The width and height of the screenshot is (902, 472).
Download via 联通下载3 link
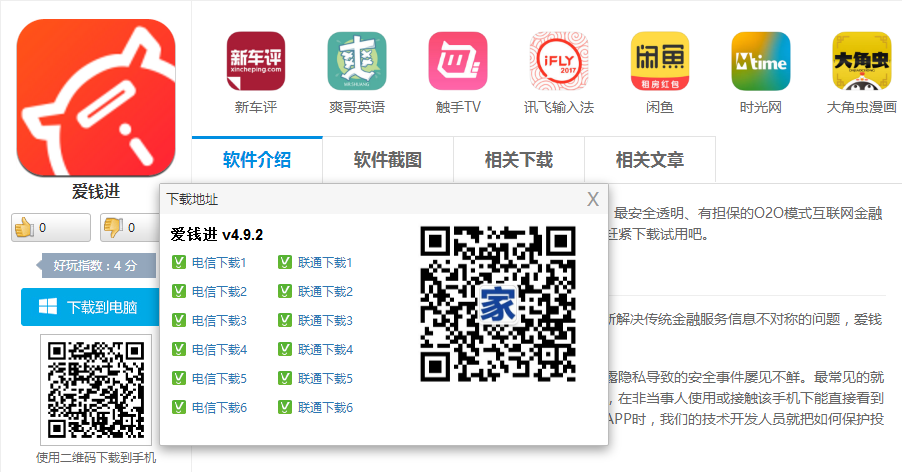(x=325, y=321)
